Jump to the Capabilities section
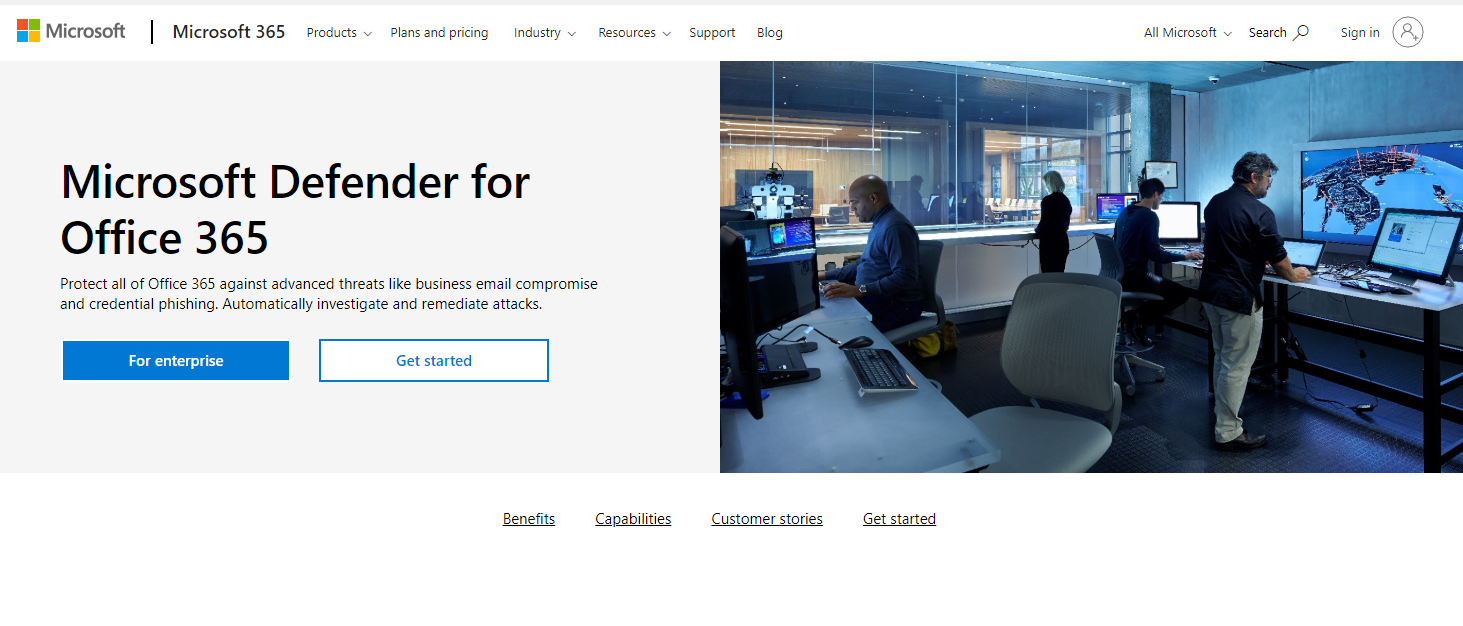This screenshot has height=626, width=1463. (633, 519)
